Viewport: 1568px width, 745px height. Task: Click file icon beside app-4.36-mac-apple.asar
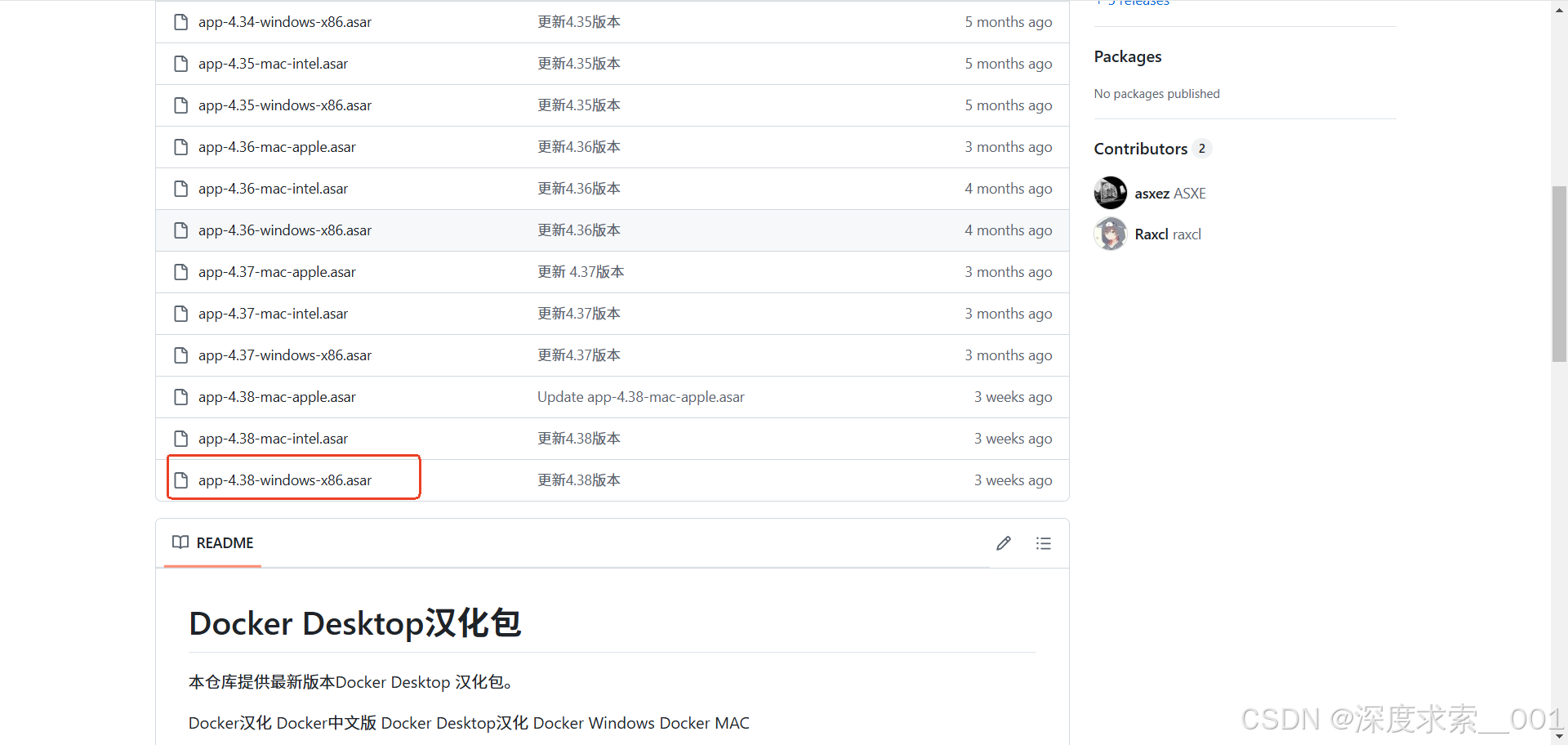[x=181, y=147]
